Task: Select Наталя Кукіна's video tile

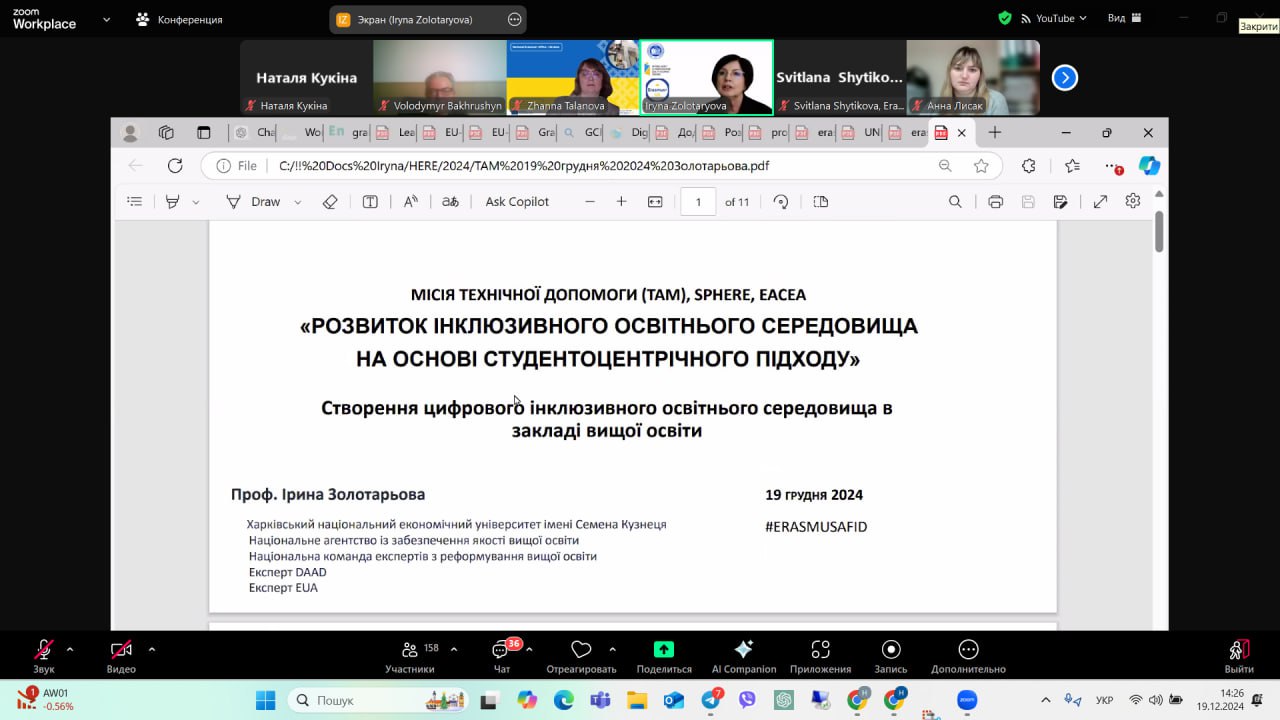Action: 306,77
